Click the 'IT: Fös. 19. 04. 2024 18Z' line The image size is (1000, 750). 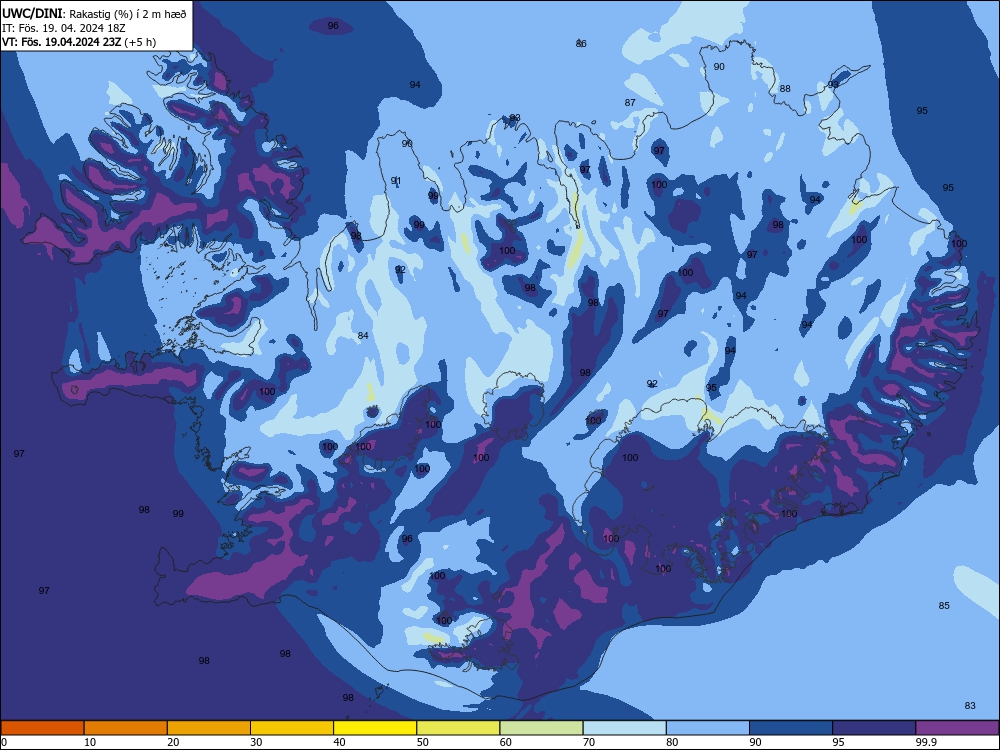(64, 29)
